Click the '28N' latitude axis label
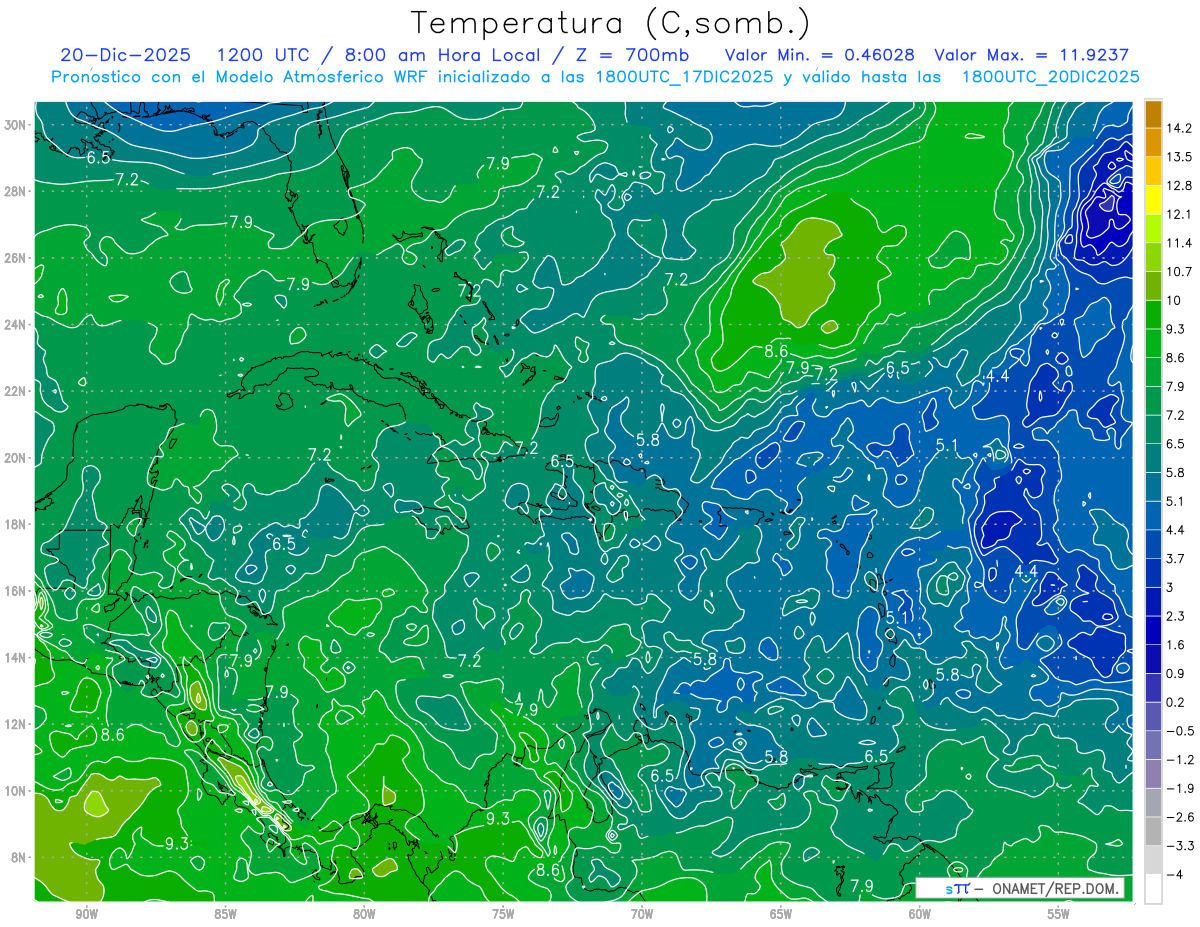1200x927 pixels. click(x=14, y=191)
